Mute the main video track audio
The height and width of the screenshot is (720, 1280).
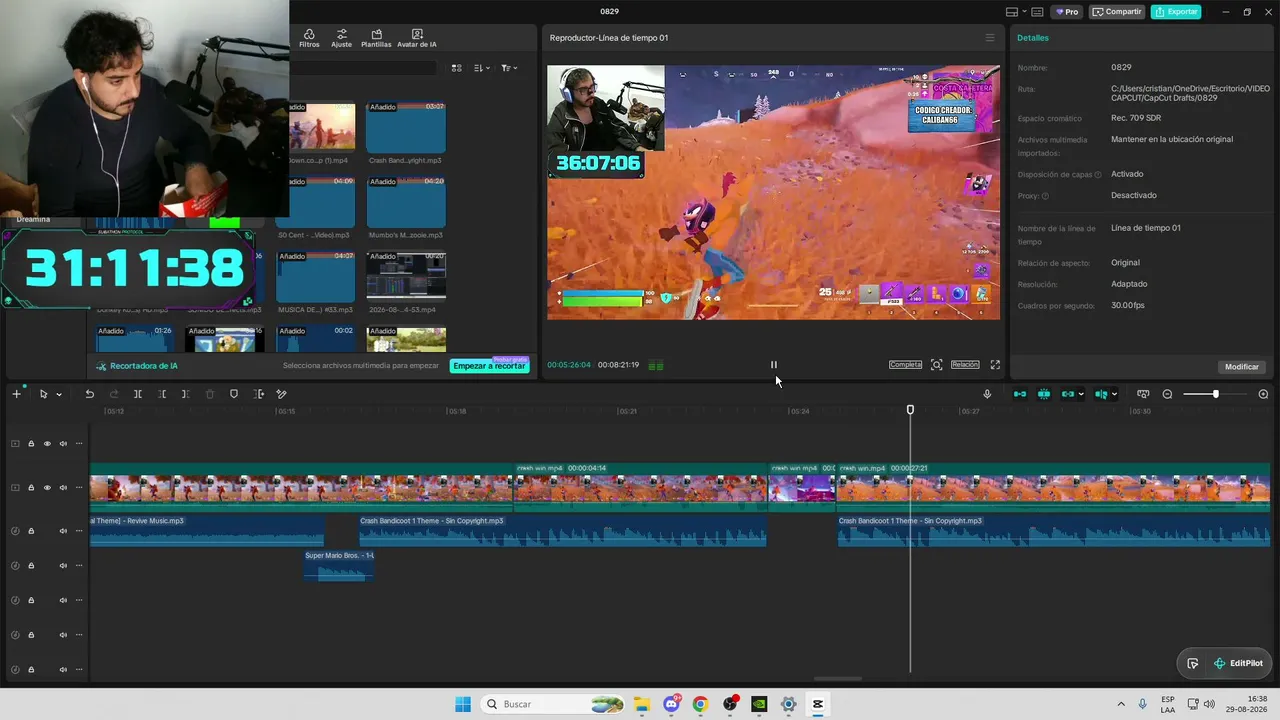63,488
